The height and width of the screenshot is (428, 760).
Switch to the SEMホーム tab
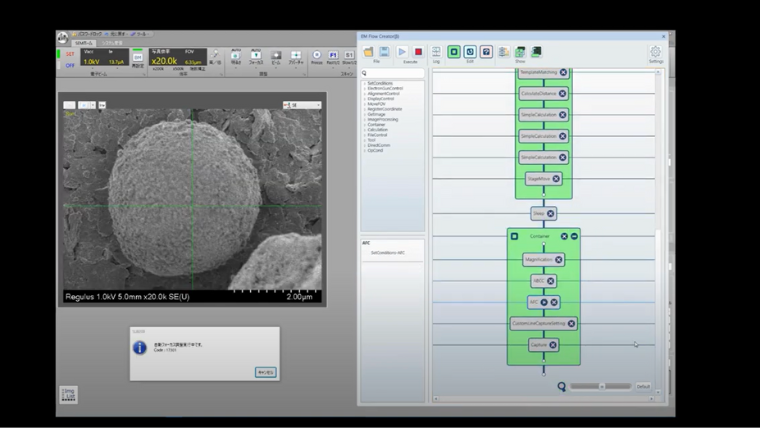pos(83,43)
